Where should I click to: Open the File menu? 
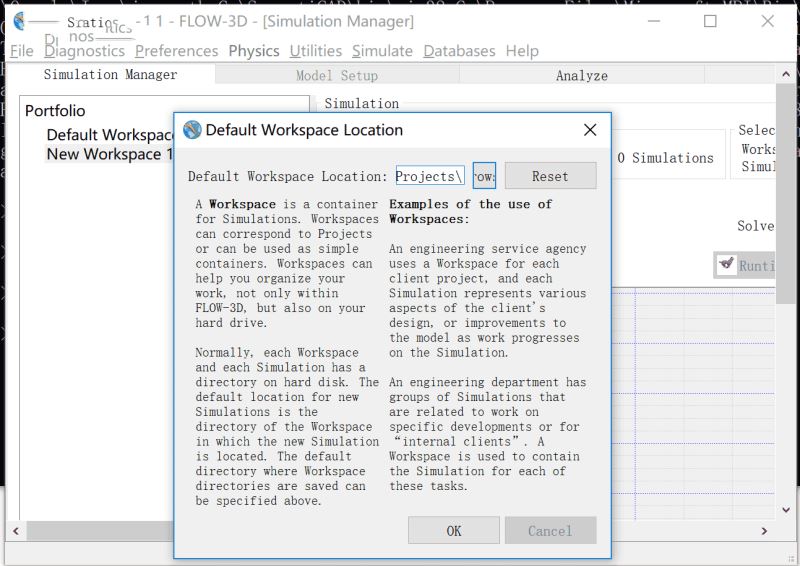point(21,51)
